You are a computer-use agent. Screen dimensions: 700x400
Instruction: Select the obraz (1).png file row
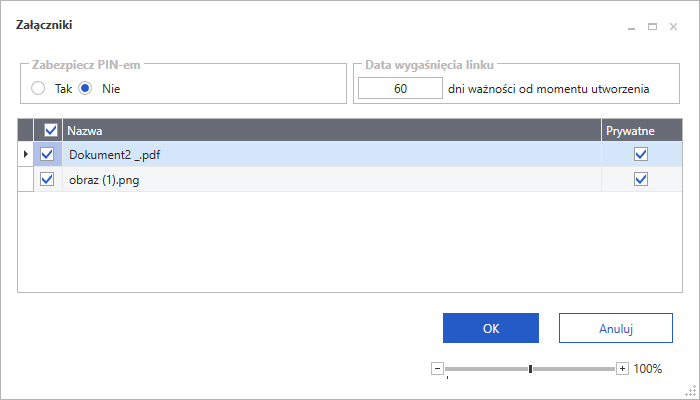pos(300,179)
